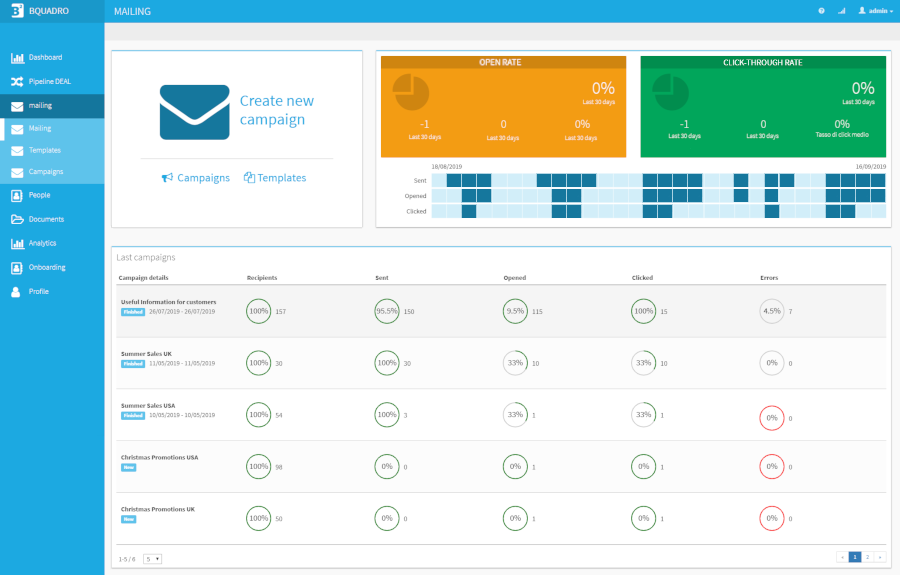Open Documents in the sidebar
The image size is (900, 575).
pos(46,219)
